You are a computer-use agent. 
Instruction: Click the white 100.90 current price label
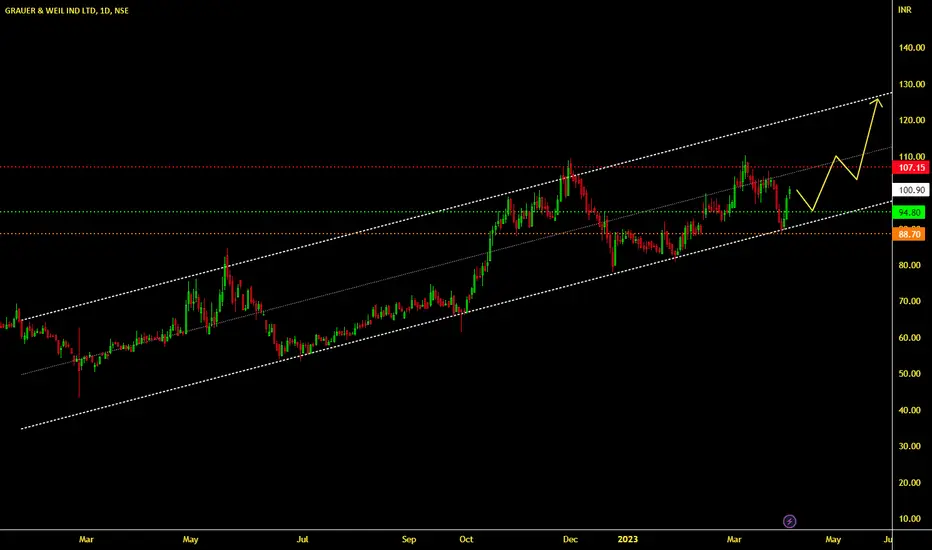coord(911,190)
